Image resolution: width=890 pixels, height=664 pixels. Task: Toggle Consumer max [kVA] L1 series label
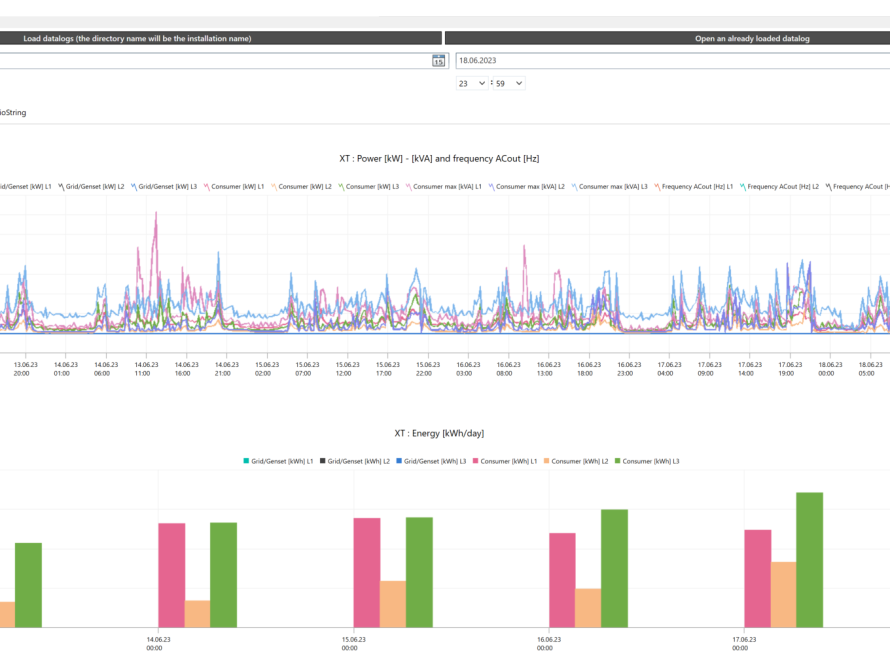[x=447, y=186]
